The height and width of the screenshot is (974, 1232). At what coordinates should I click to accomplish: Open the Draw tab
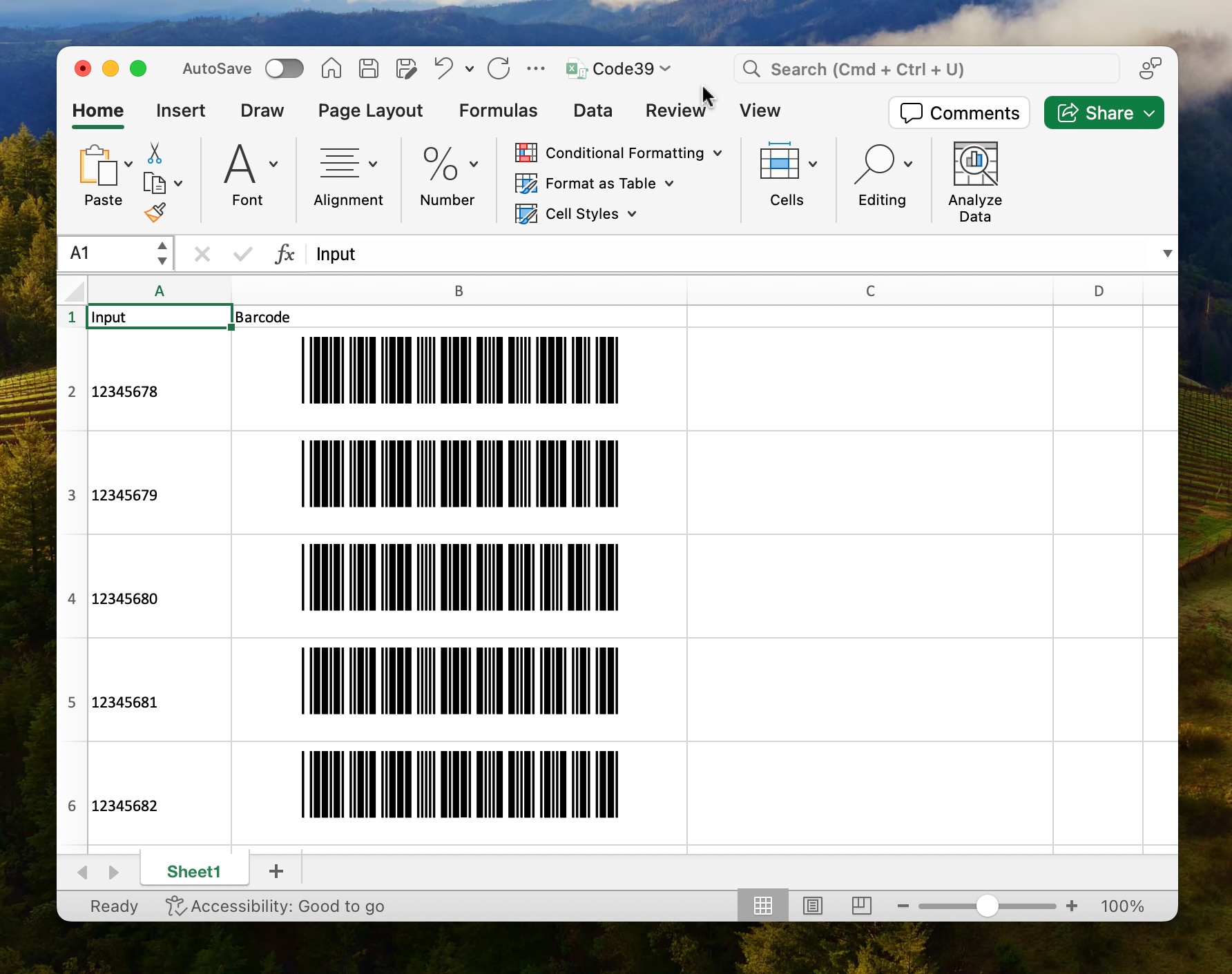coord(262,110)
